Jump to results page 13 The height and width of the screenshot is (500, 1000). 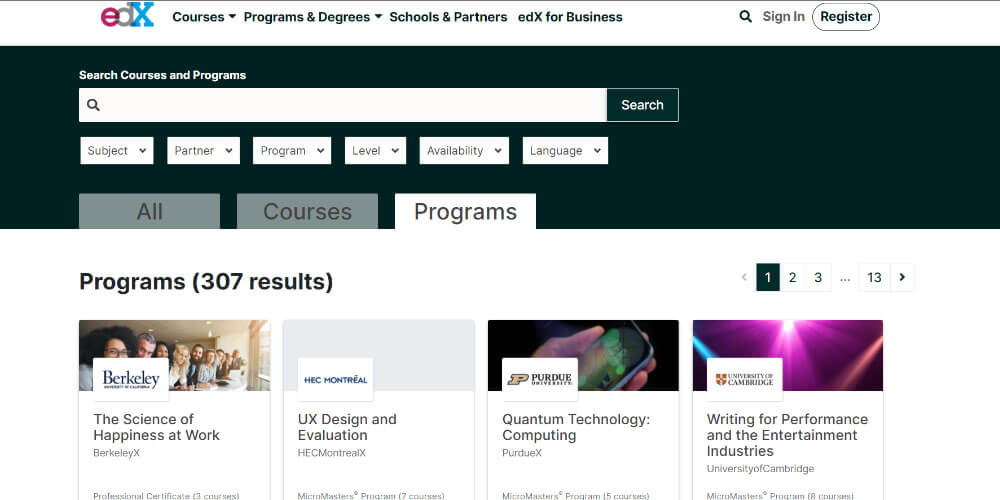pyautogui.click(x=874, y=277)
